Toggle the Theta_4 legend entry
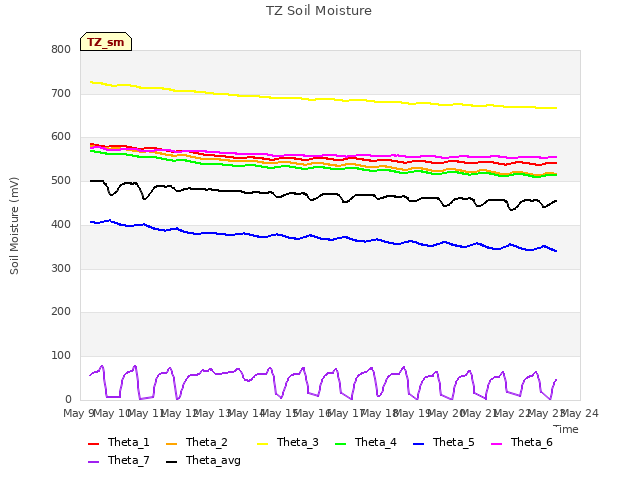640x480 pixels. (366, 442)
